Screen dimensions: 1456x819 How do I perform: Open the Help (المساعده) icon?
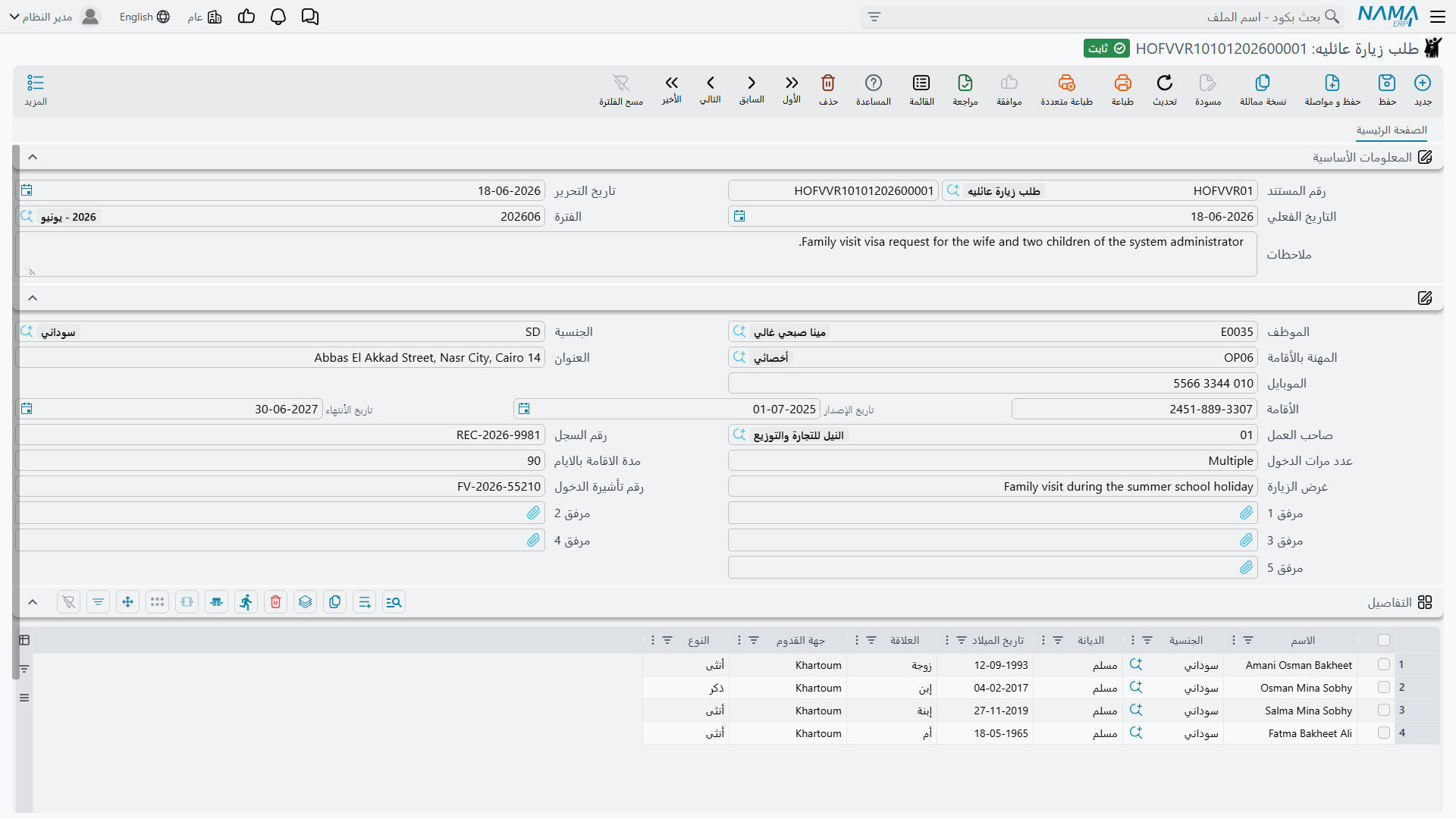[874, 83]
